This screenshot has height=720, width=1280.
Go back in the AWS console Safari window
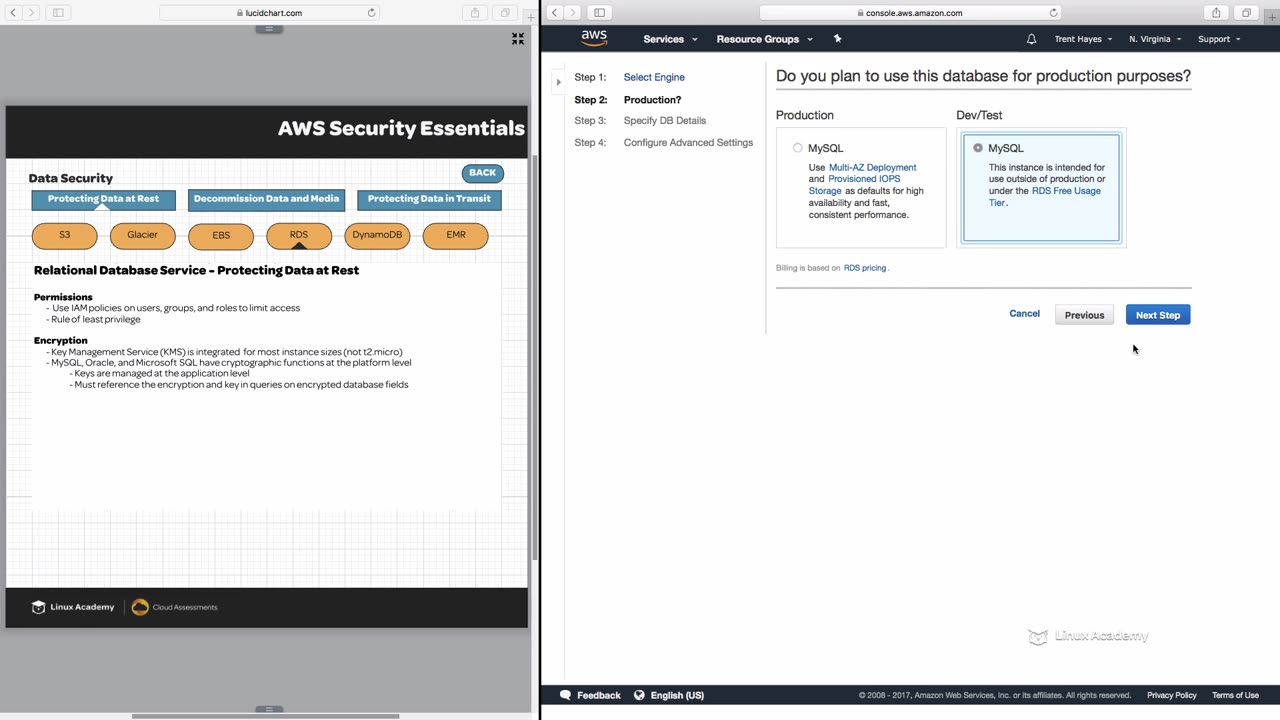(554, 13)
